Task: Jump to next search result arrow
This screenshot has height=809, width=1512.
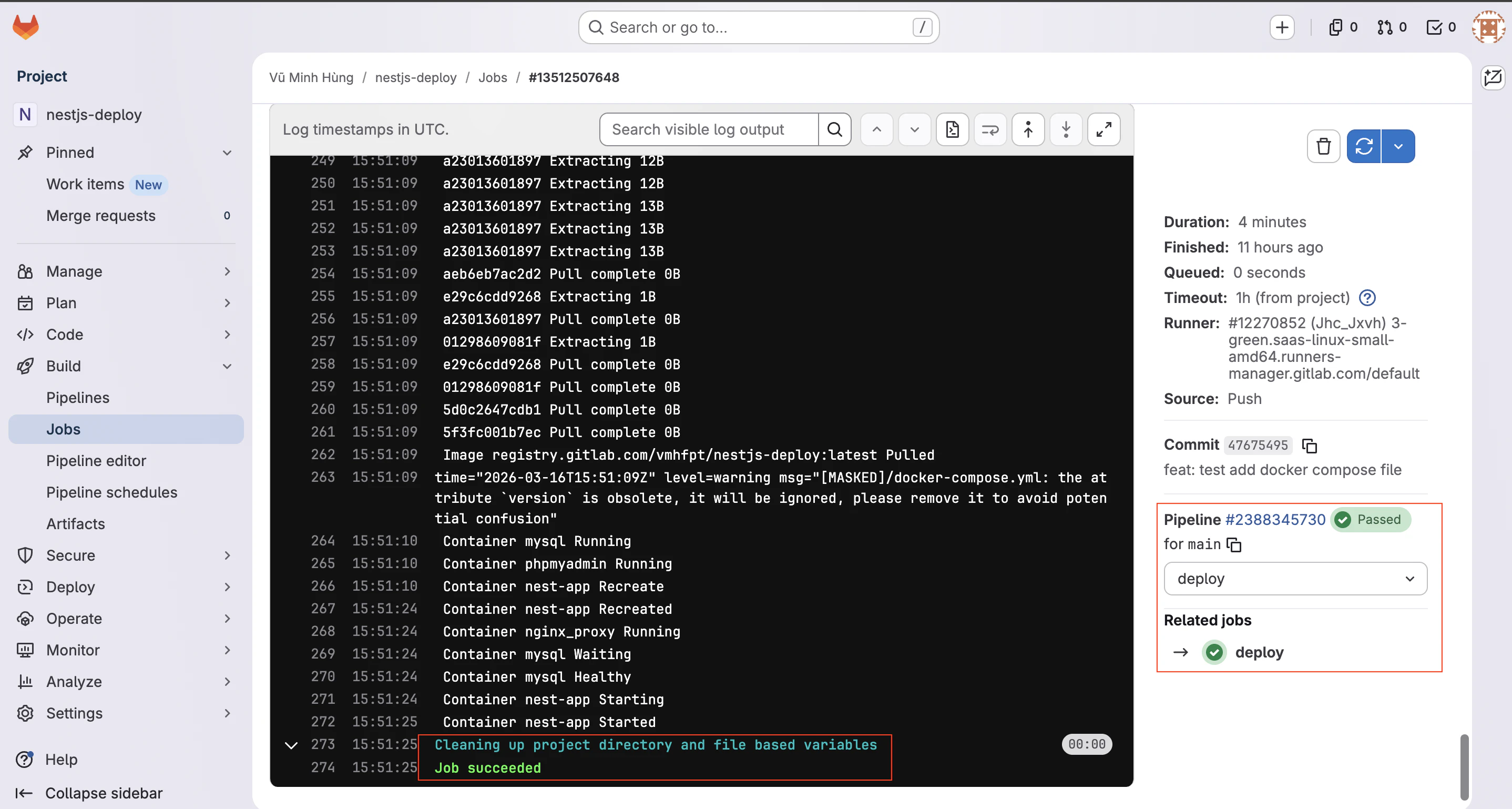Action: [x=914, y=129]
